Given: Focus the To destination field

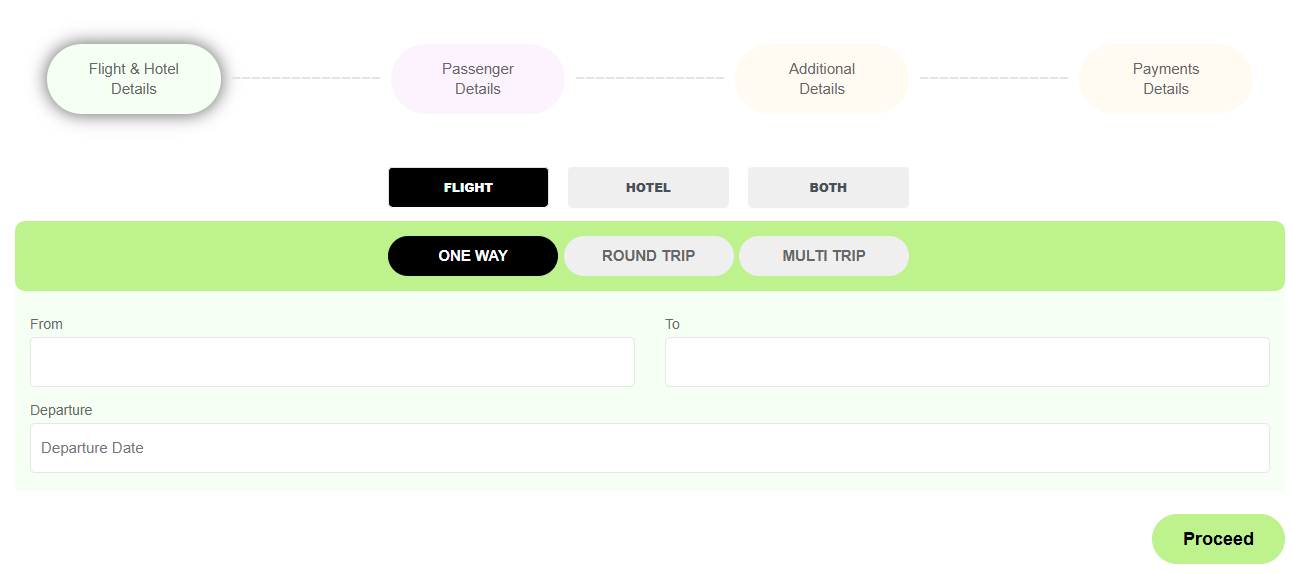Looking at the screenshot, I should pos(967,362).
